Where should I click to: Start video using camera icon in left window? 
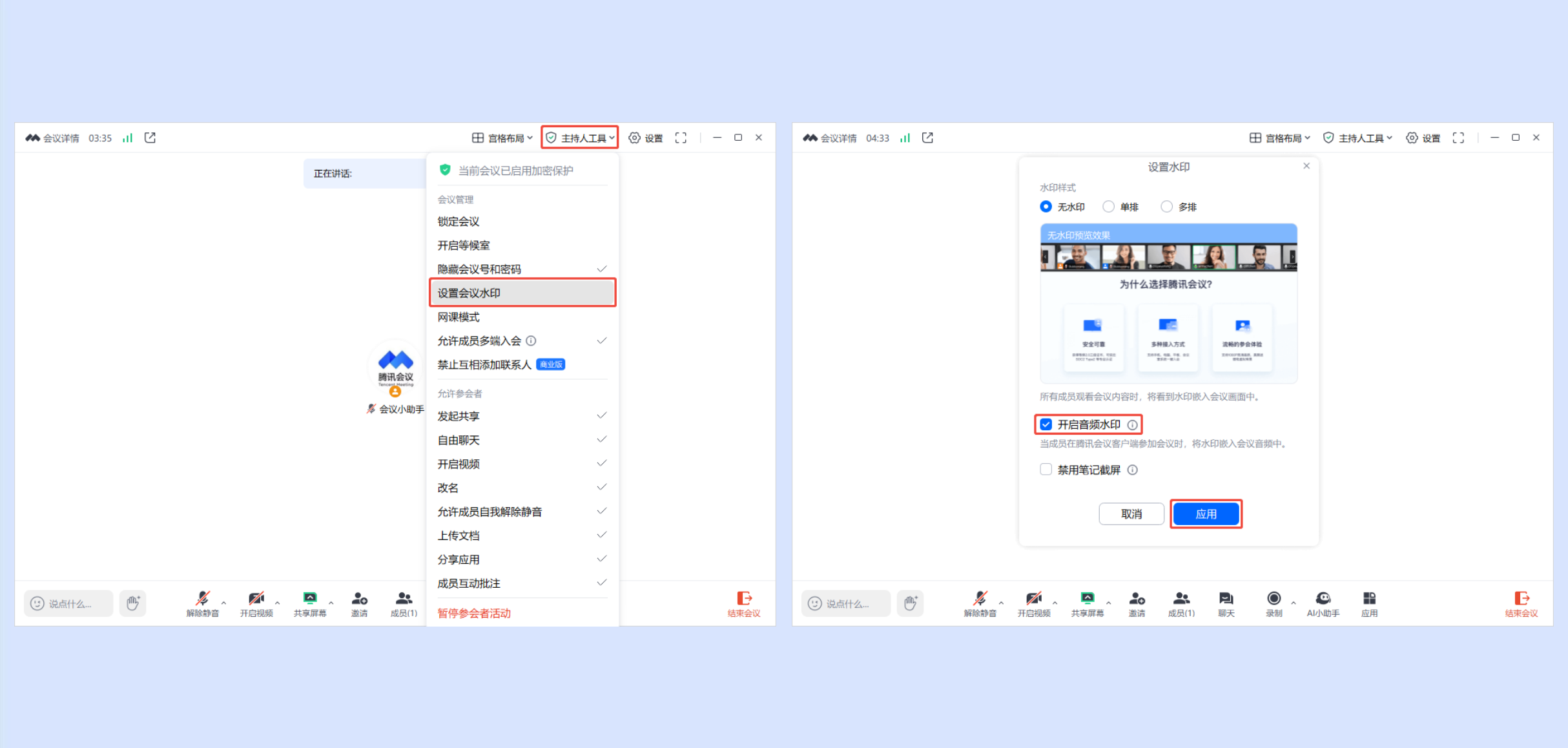point(256,598)
